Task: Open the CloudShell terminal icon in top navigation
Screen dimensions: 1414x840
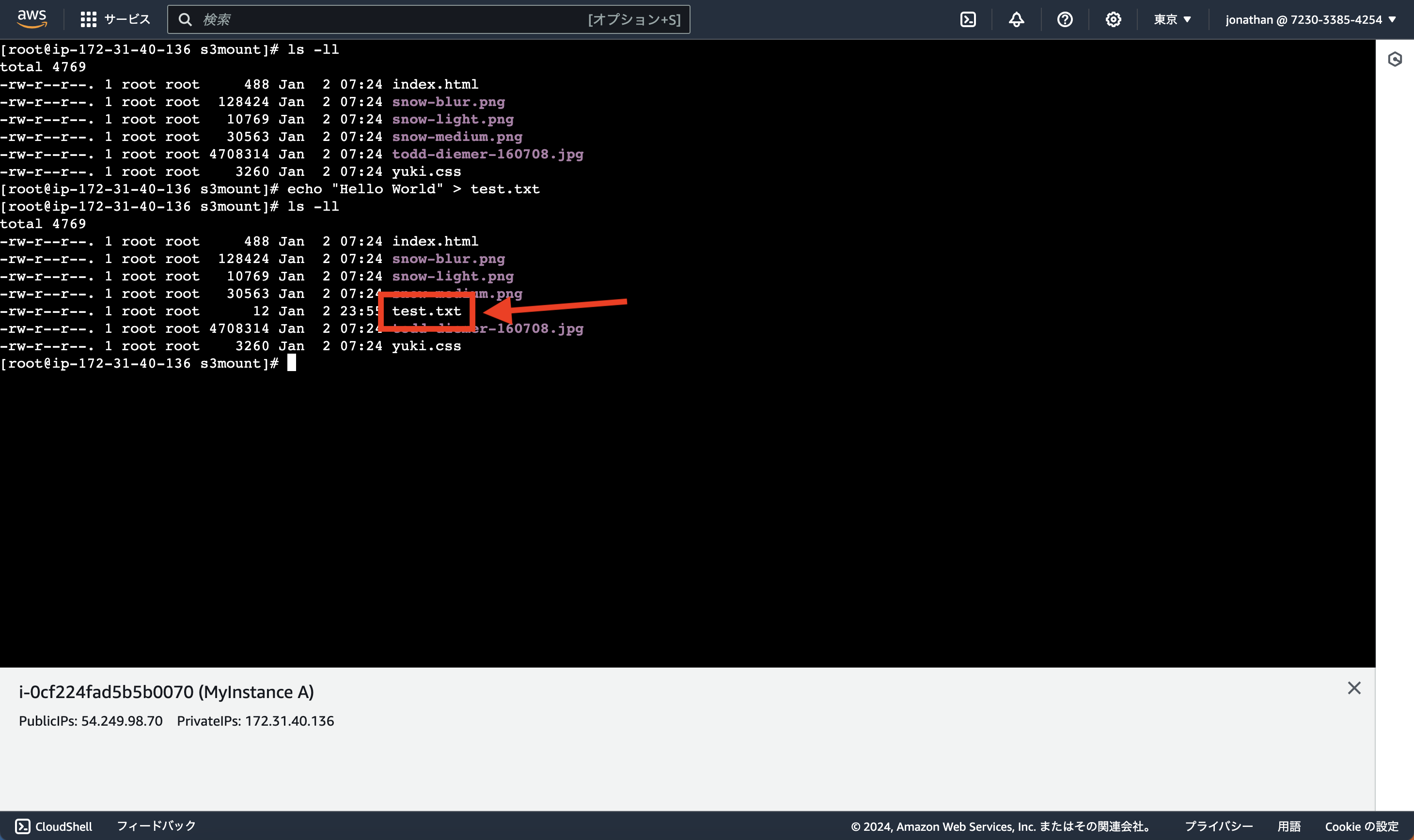Action: 967,19
